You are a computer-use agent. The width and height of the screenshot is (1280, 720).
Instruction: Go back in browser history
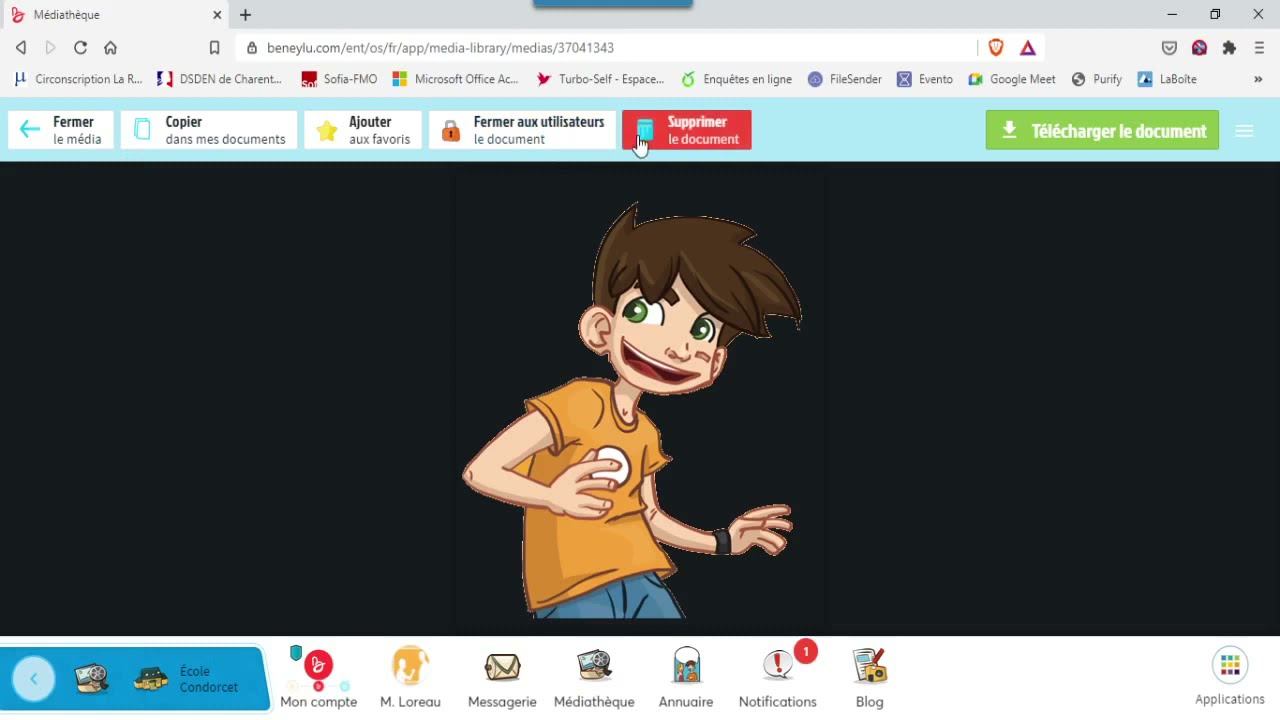[x=21, y=47]
